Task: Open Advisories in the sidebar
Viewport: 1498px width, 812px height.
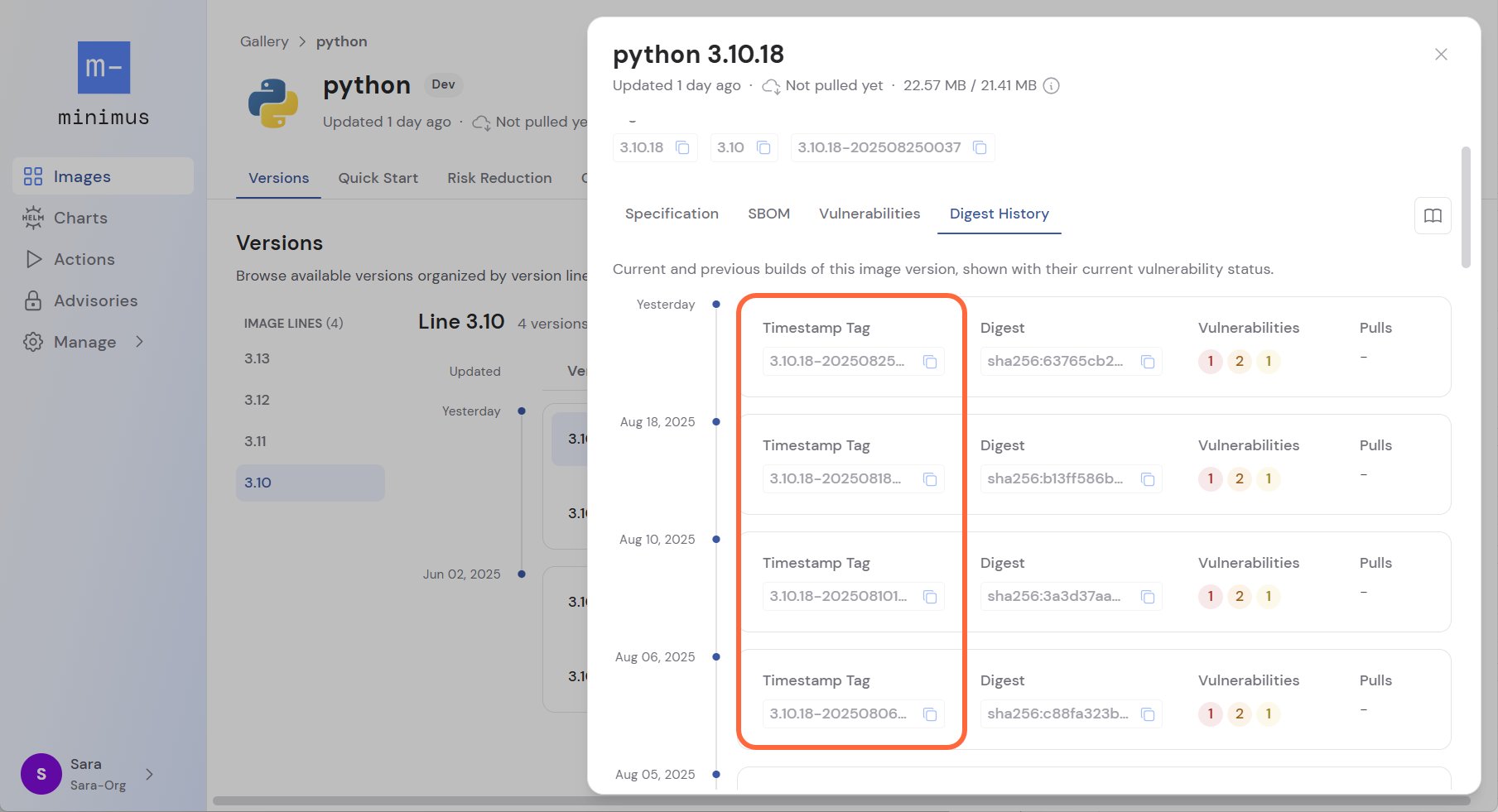Action: [103, 300]
